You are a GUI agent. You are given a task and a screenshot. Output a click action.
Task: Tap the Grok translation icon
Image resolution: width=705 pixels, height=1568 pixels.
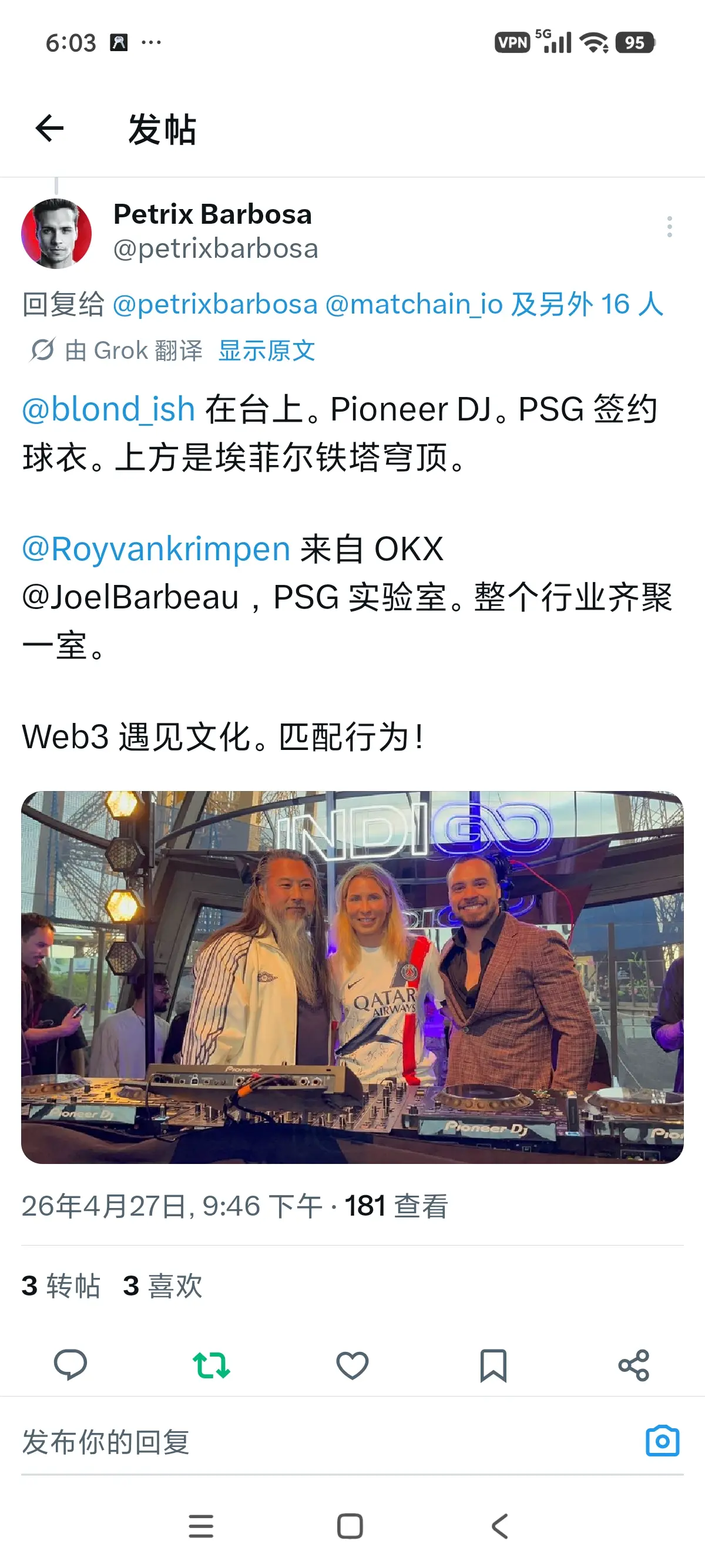[x=42, y=350]
